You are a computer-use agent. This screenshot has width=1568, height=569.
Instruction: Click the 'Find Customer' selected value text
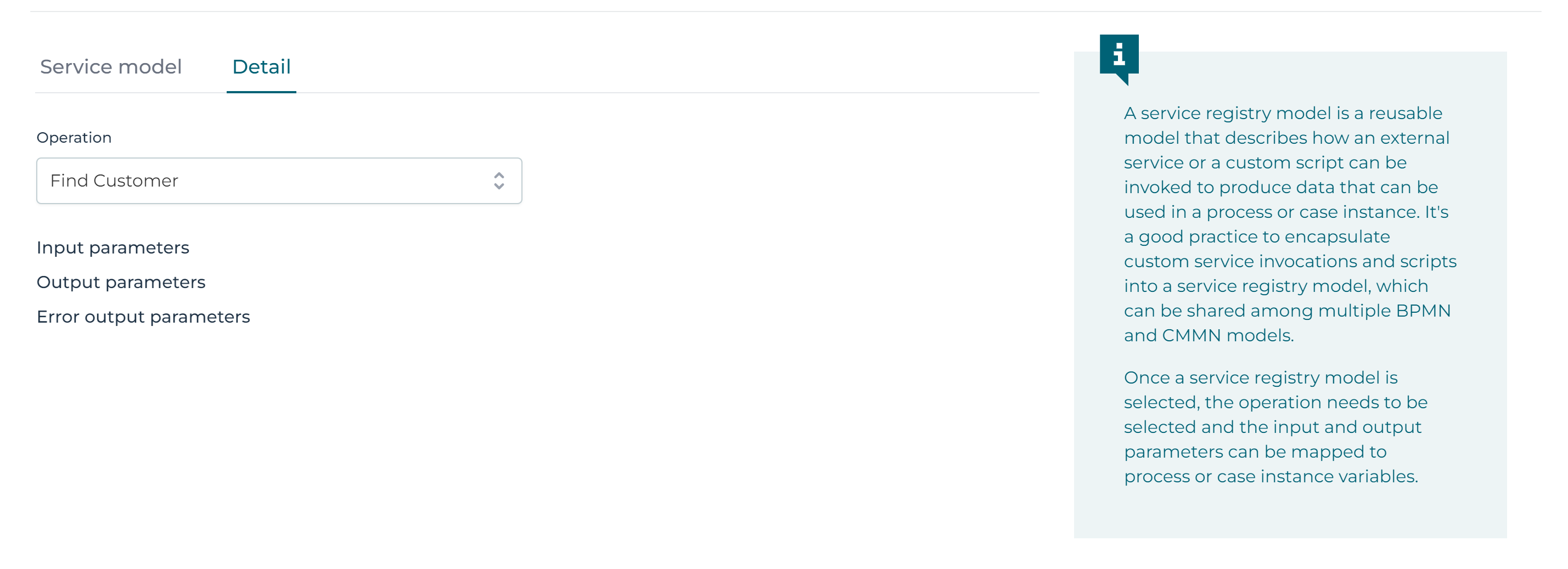tap(114, 181)
